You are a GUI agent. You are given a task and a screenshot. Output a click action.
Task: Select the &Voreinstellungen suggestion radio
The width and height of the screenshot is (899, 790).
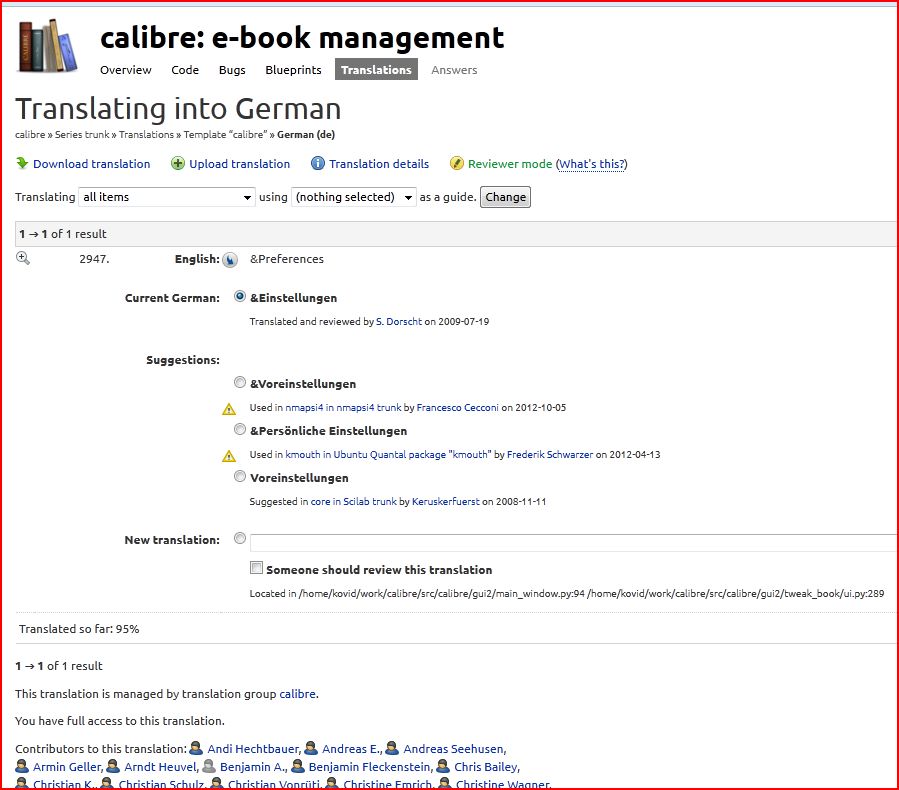point(240,382)
